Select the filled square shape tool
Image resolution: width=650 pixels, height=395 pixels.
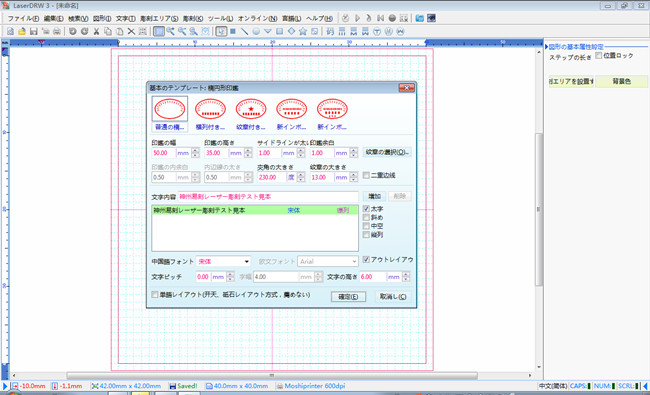tap(233, 32)
